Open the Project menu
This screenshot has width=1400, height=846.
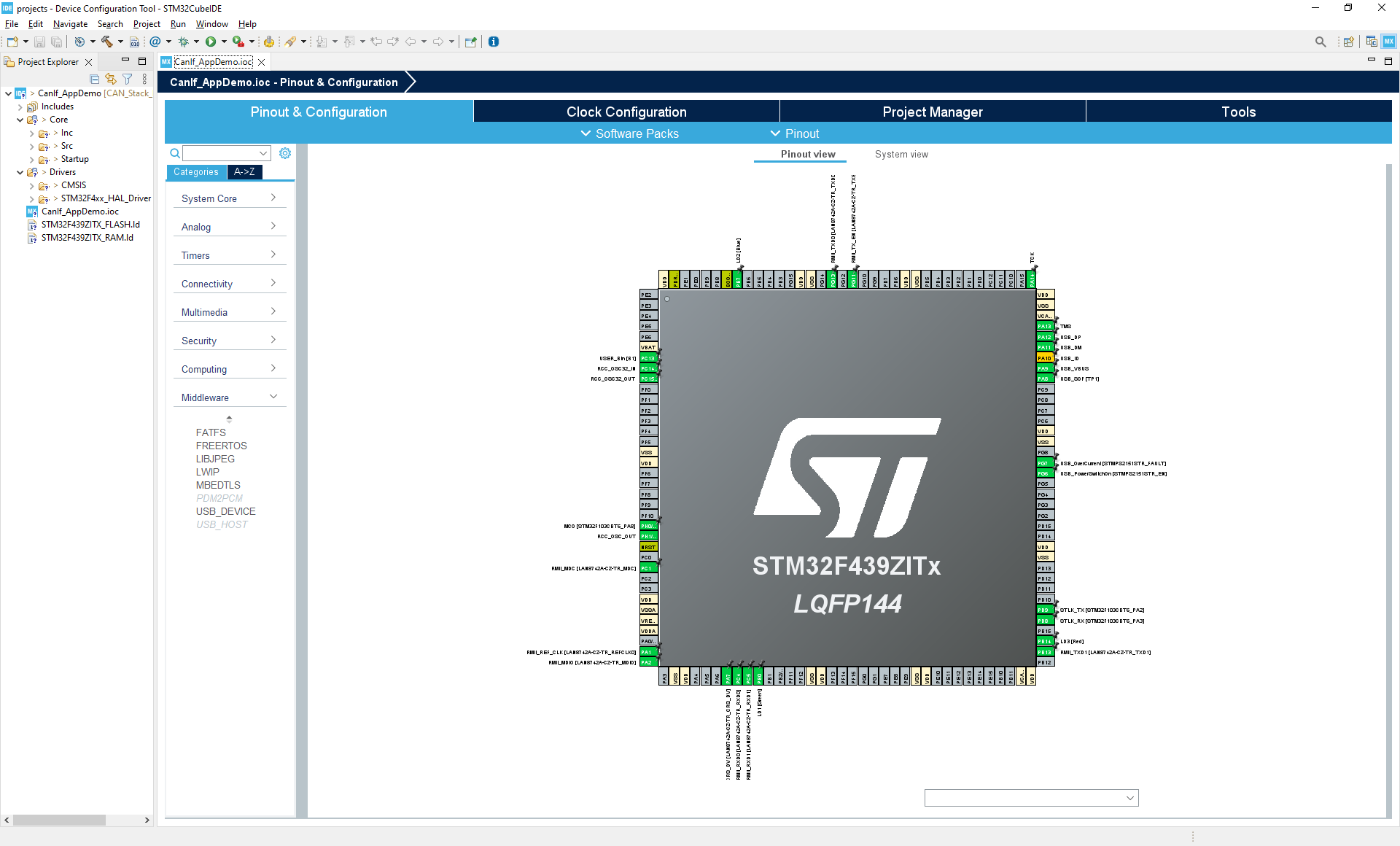tap(147, 24)
